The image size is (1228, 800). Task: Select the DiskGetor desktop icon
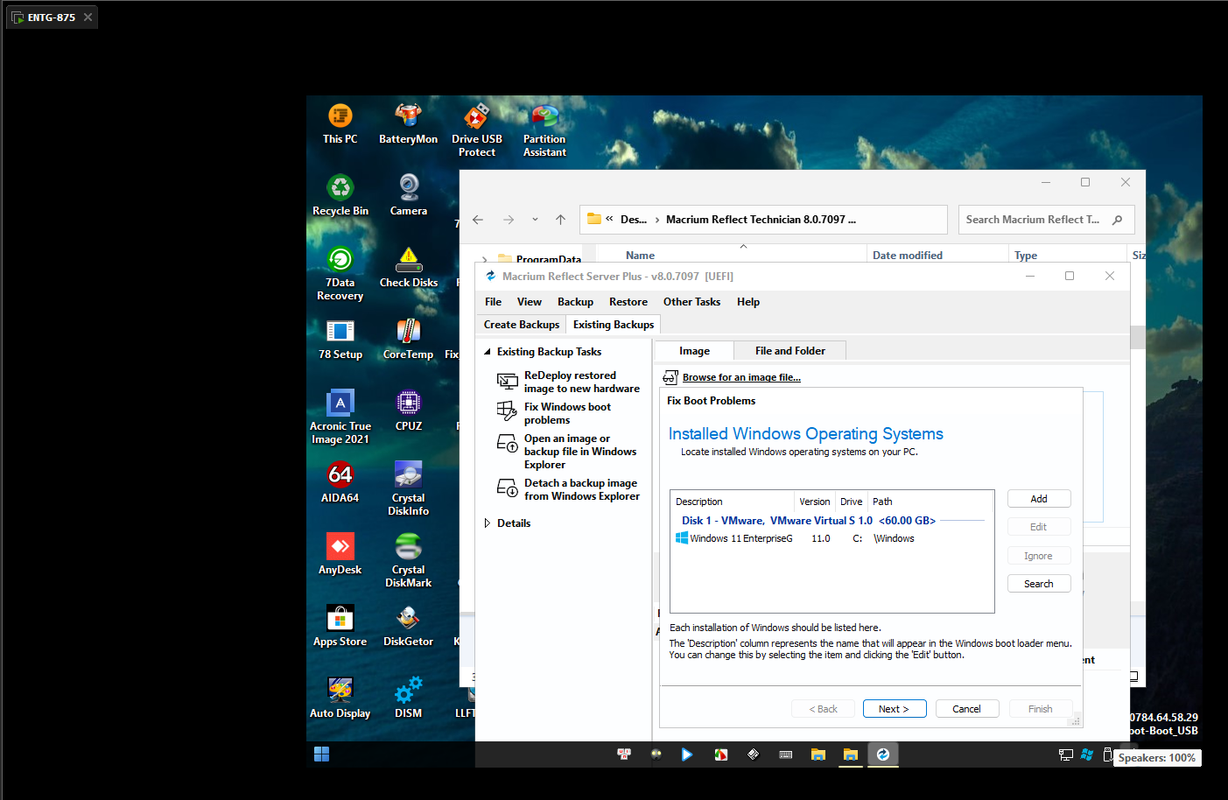pyautogui.click(x=408, y=626)
